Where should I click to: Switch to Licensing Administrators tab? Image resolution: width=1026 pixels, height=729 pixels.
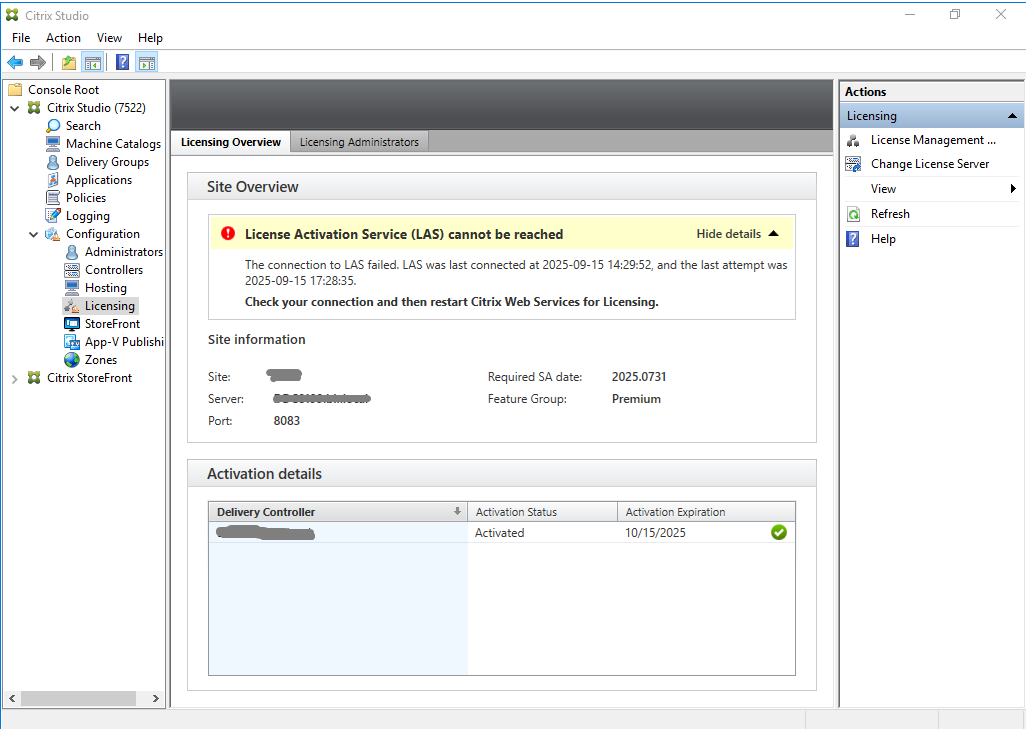359,142
